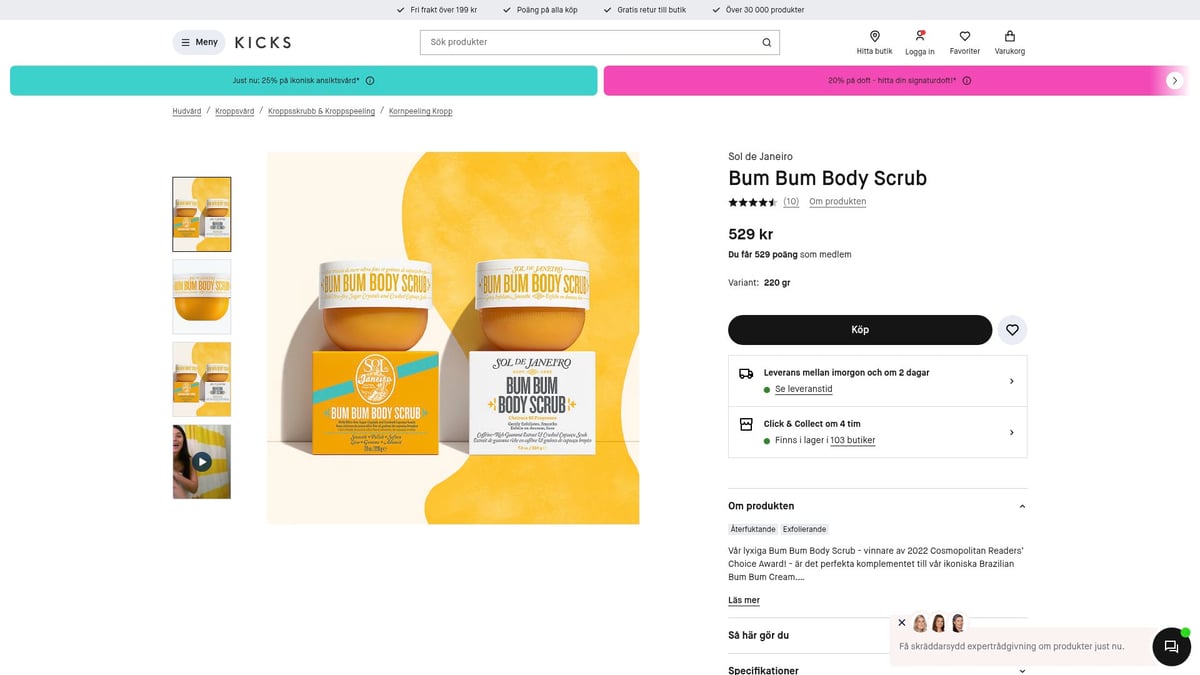This screenshot has height=675, width=1200.
Task: Dismiss the expert advice popup
Action: 902,622
